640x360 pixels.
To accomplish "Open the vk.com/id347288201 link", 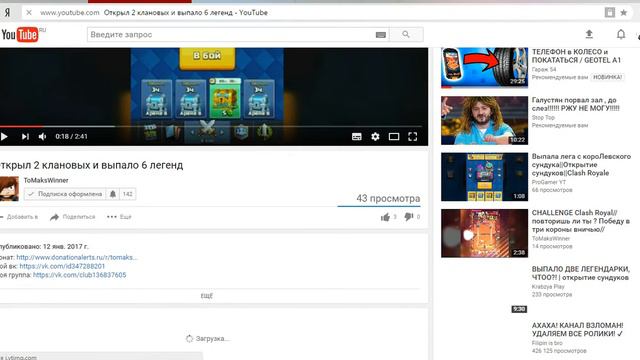I will click(62, 266).
